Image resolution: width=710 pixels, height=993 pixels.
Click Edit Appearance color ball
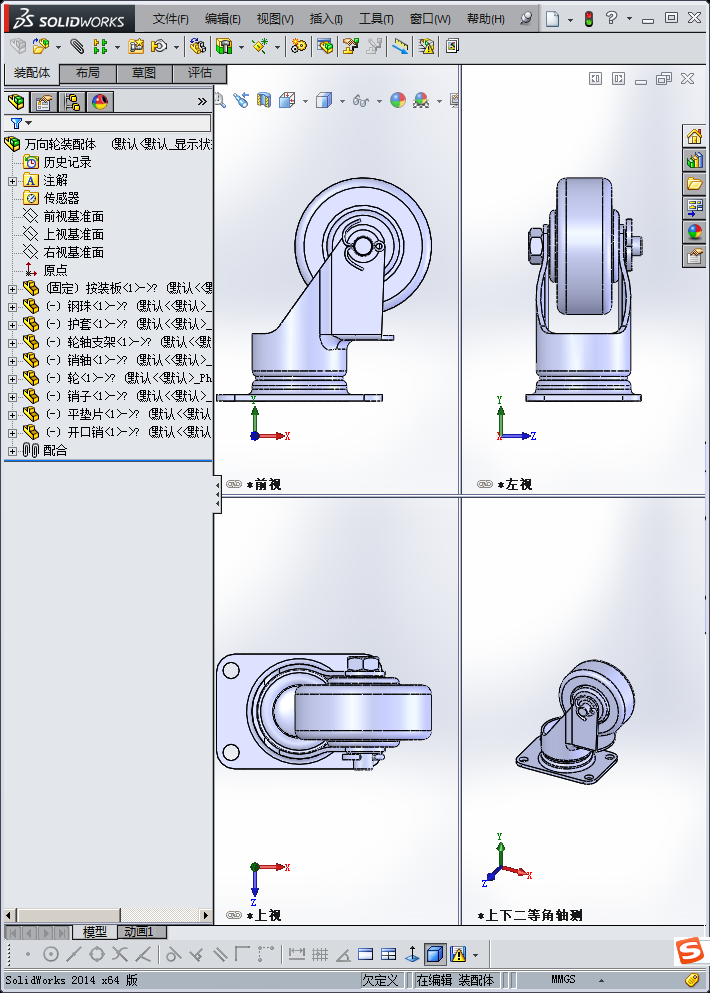pyautogui.click(x=397, y=100)
